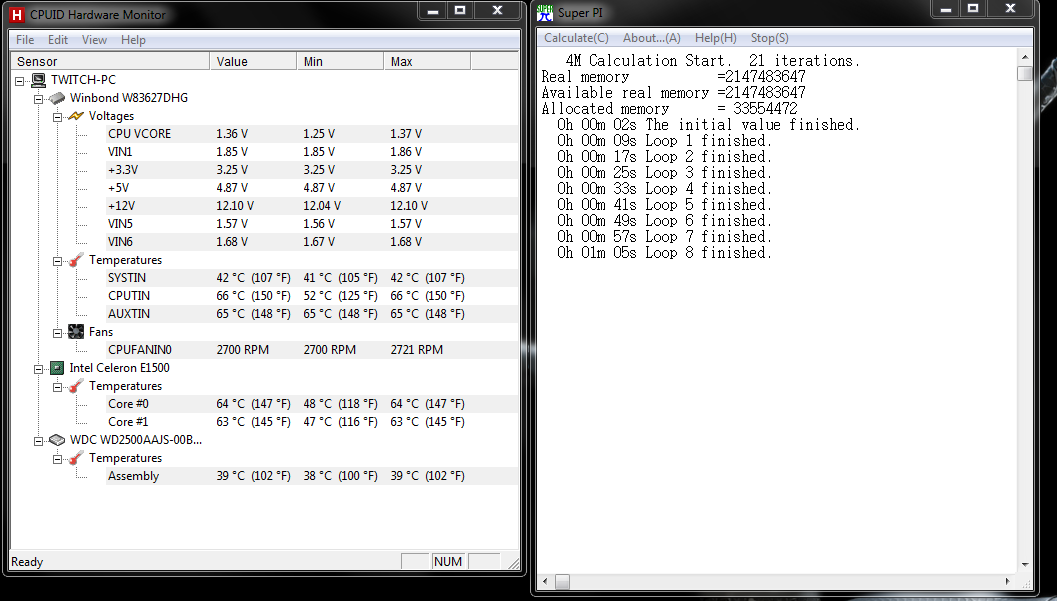
Task: Select the Core #1 temperature row
Action: [312, 422]
